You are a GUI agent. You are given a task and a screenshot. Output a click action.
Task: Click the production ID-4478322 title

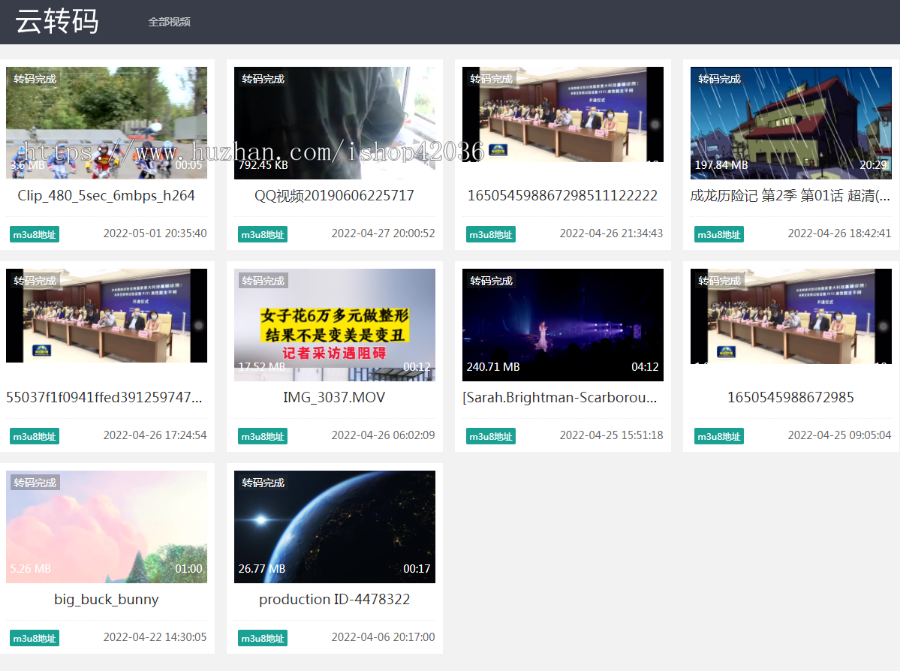pyautogui.click(x=334, y=599)
